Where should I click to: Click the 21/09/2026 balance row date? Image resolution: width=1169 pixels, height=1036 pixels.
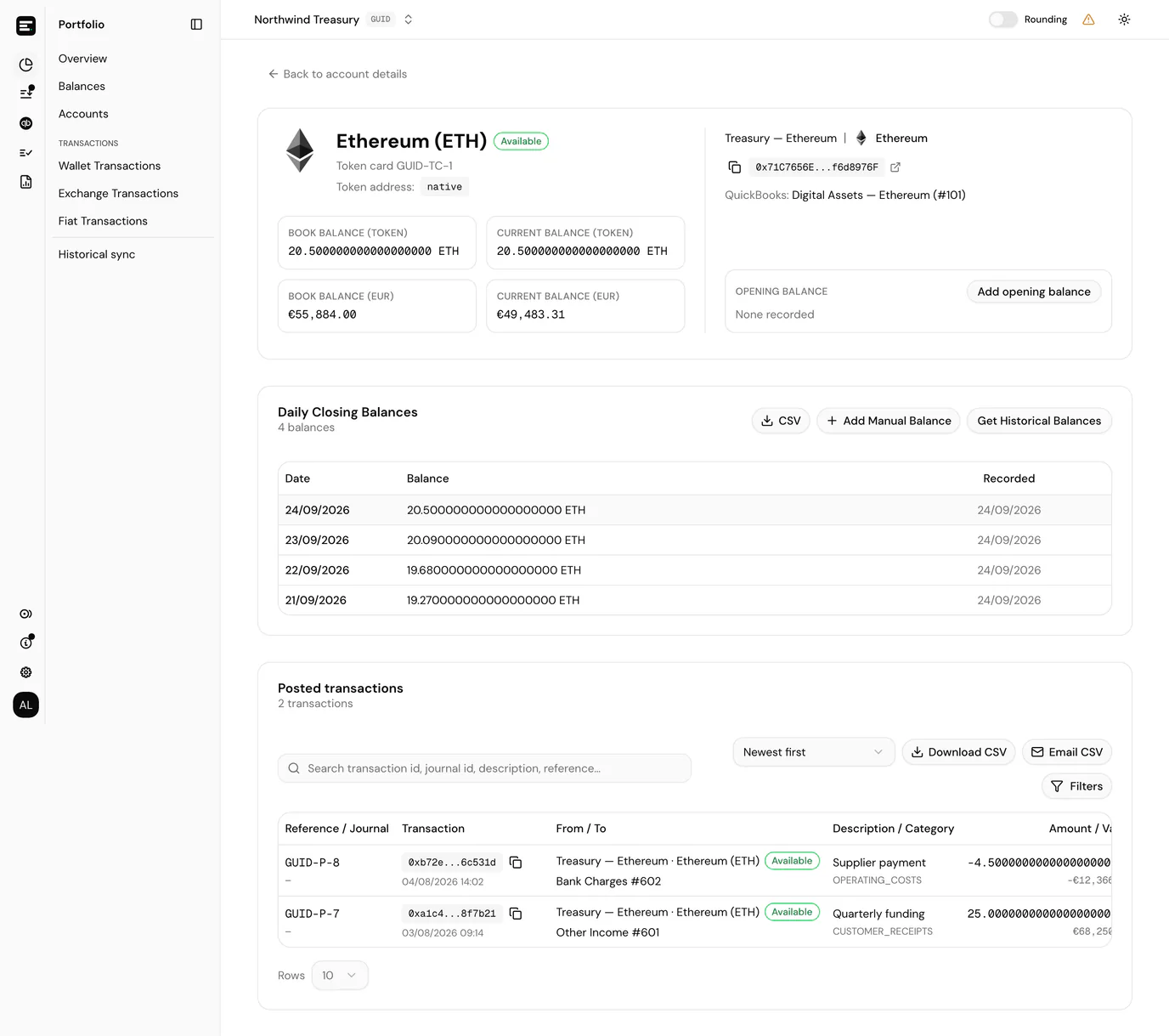[316, 600]
